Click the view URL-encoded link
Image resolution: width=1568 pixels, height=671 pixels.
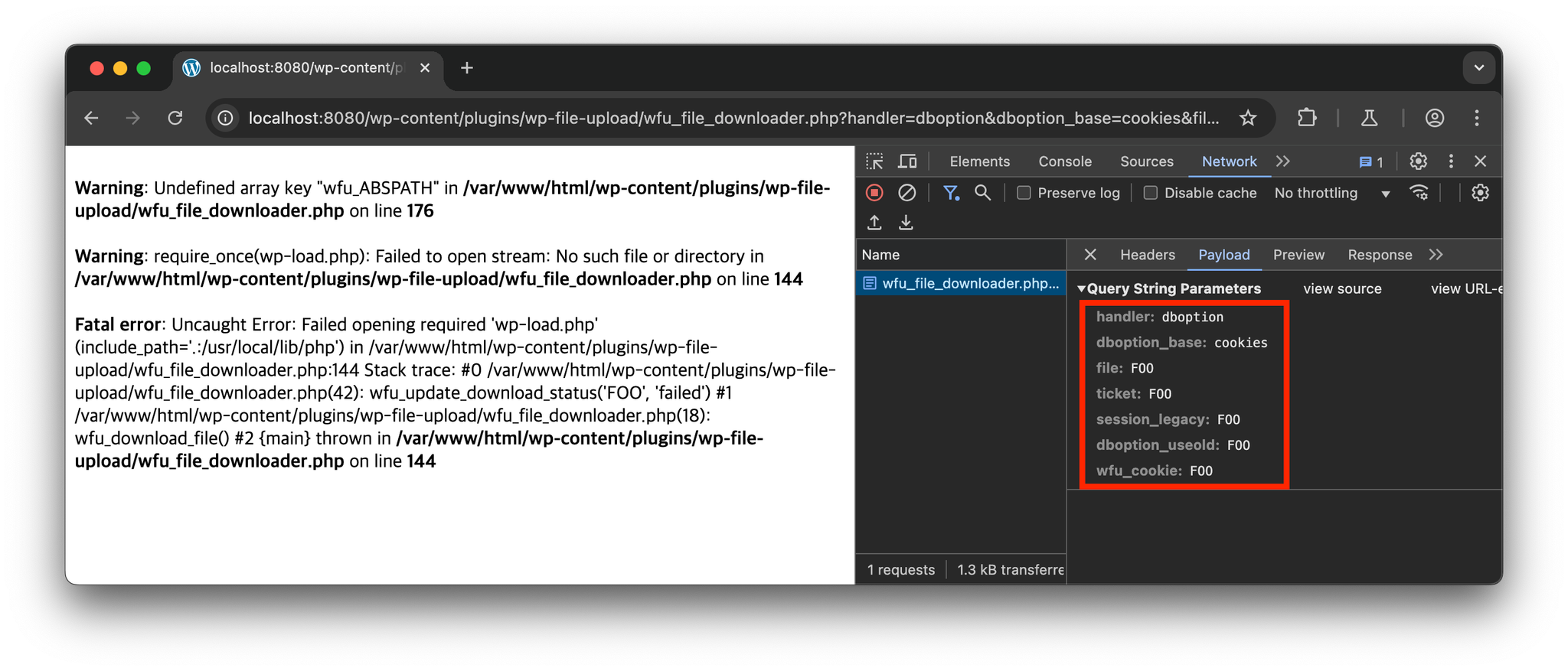[x=1466, y=288]
